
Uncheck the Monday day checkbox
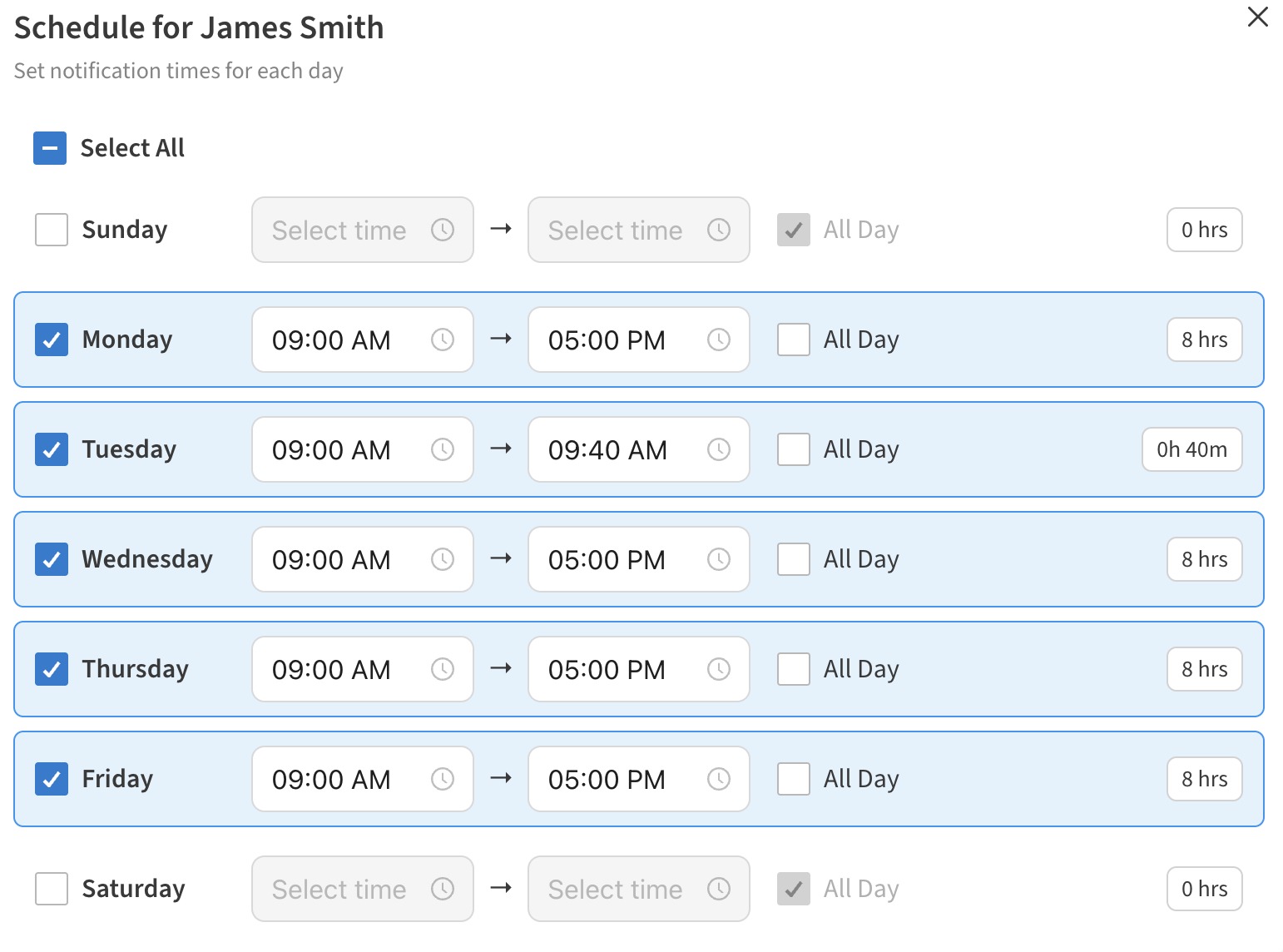[x=51, y=340]
